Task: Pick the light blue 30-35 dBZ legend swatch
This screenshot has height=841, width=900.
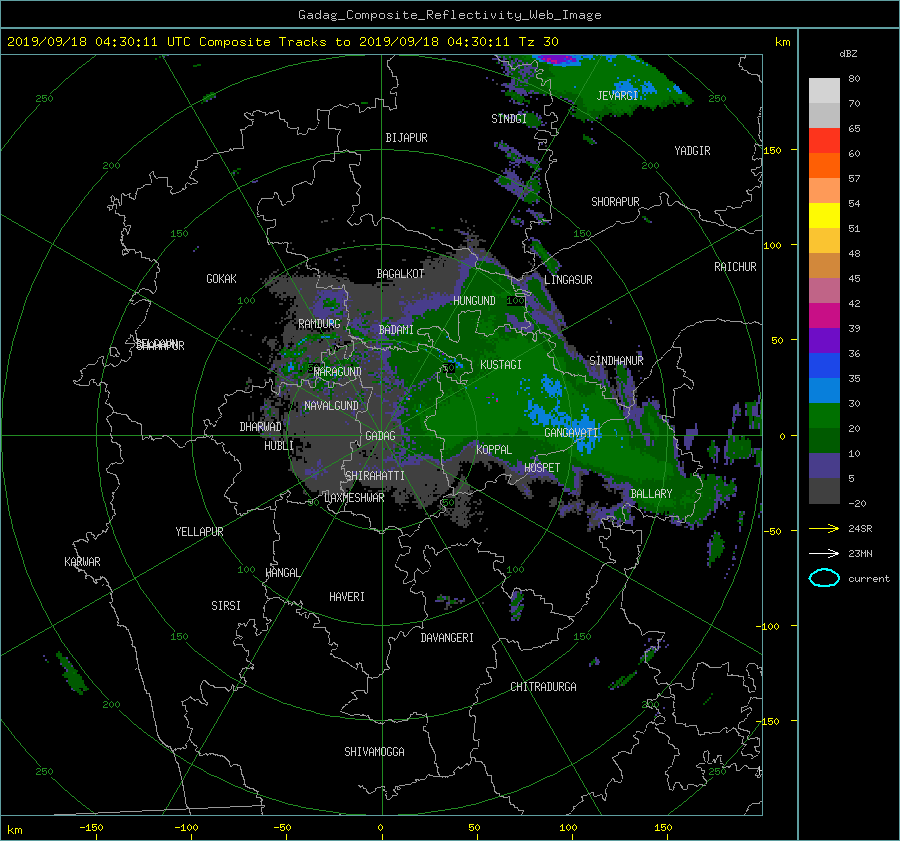Action: [x=824, y=390]
